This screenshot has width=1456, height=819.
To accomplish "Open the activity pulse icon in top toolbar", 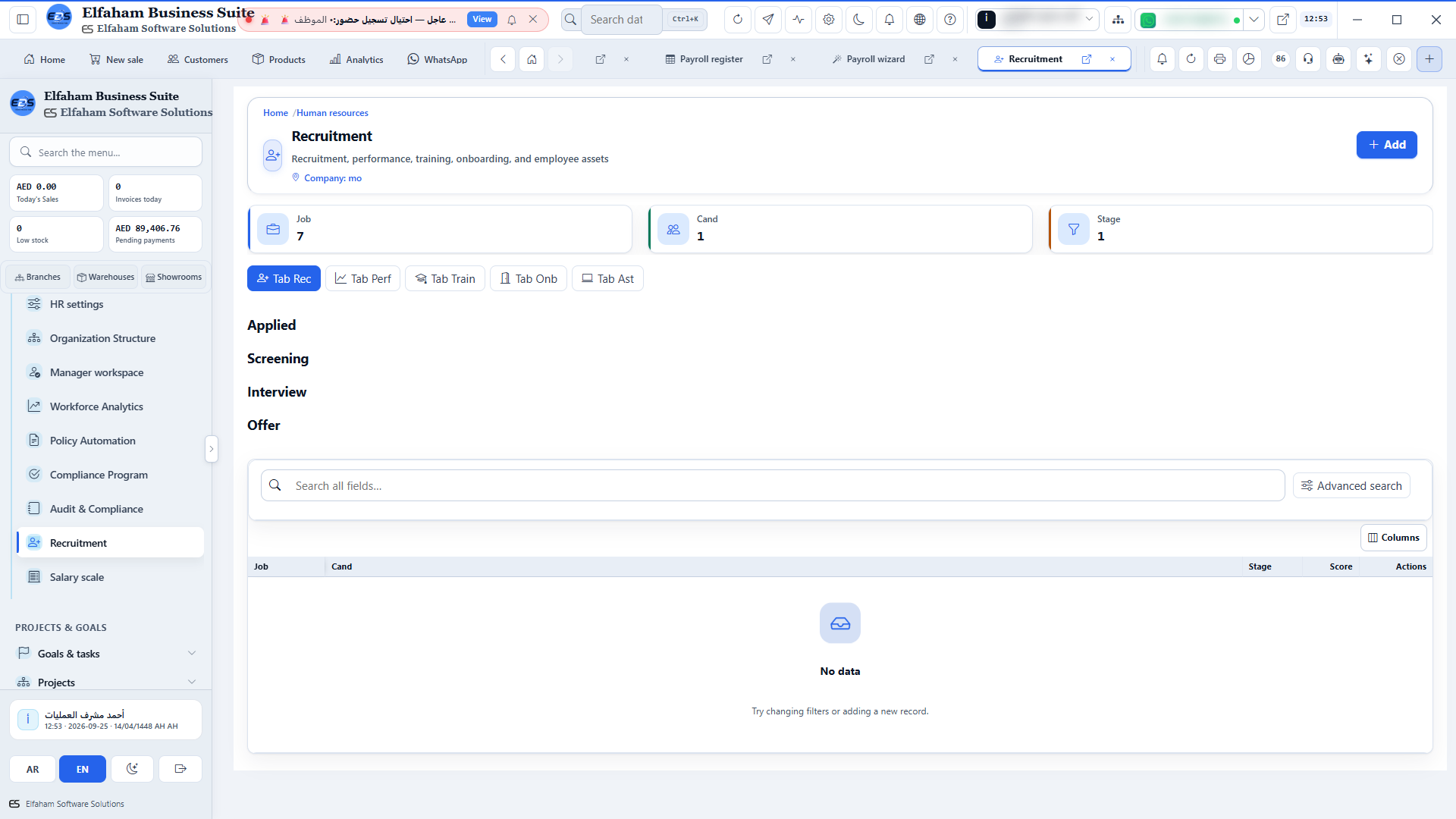I will coord(799,20).
